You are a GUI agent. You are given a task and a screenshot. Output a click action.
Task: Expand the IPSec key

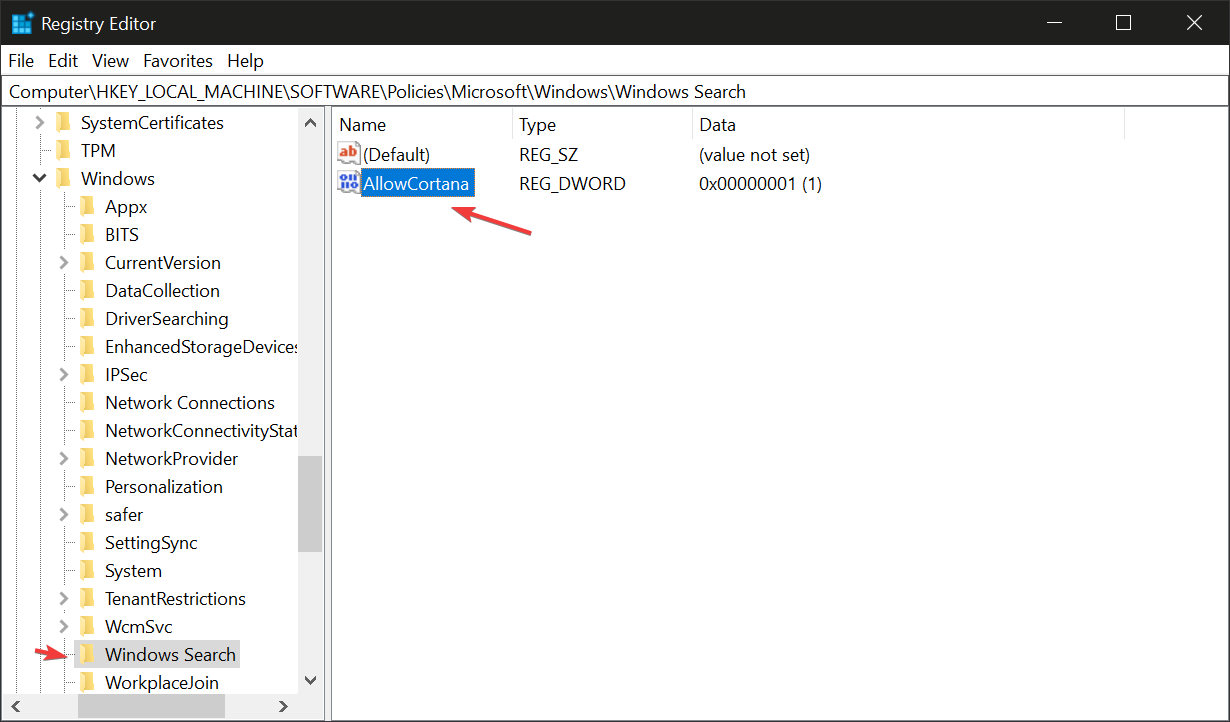coord(64,375)
